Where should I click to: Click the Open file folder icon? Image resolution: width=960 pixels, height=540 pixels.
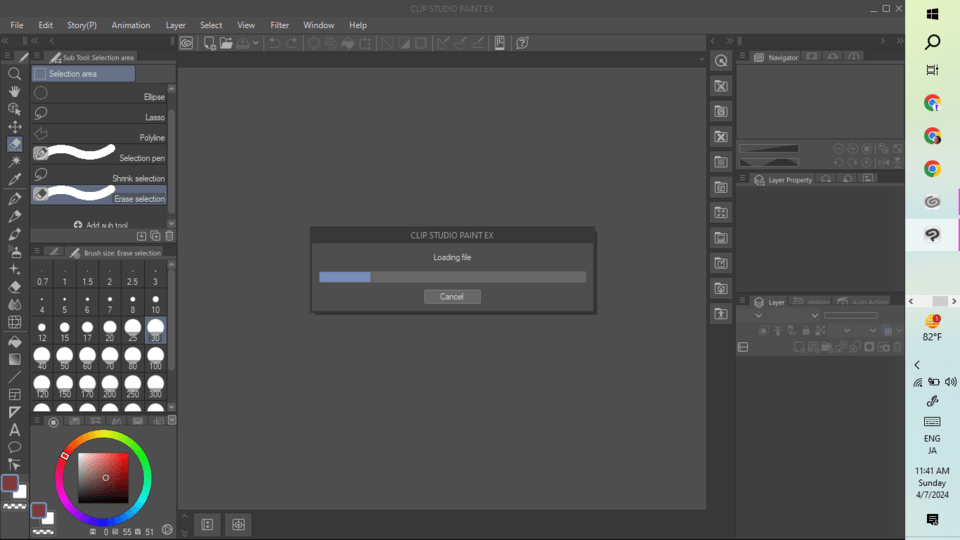click(226, 43)
